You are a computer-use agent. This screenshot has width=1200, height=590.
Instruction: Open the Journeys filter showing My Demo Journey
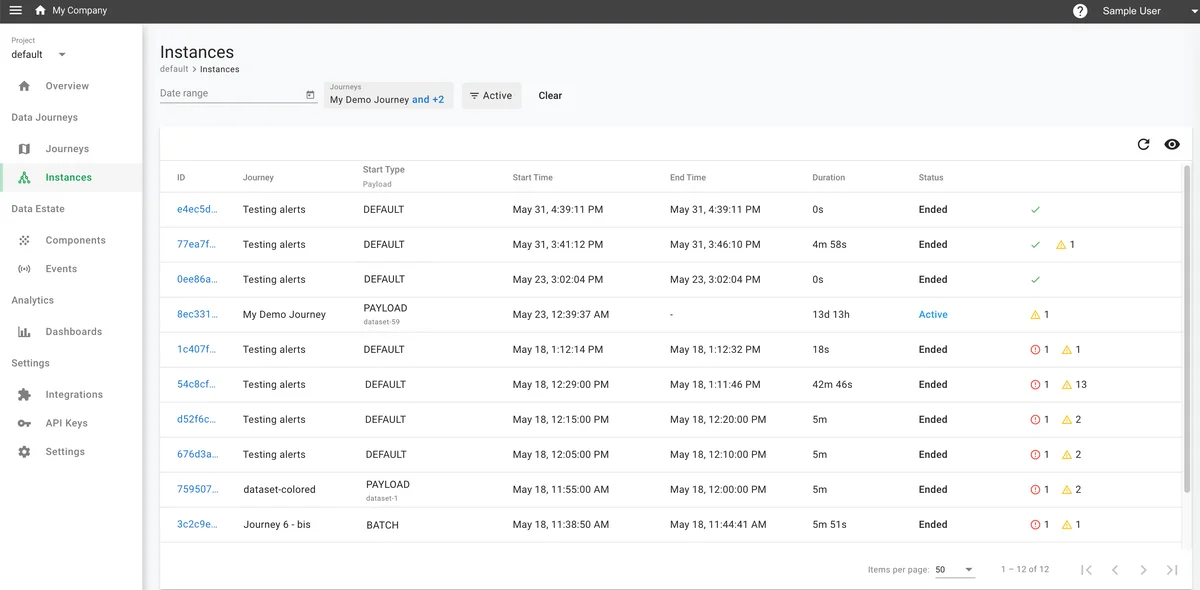click(x=387, y=95)
